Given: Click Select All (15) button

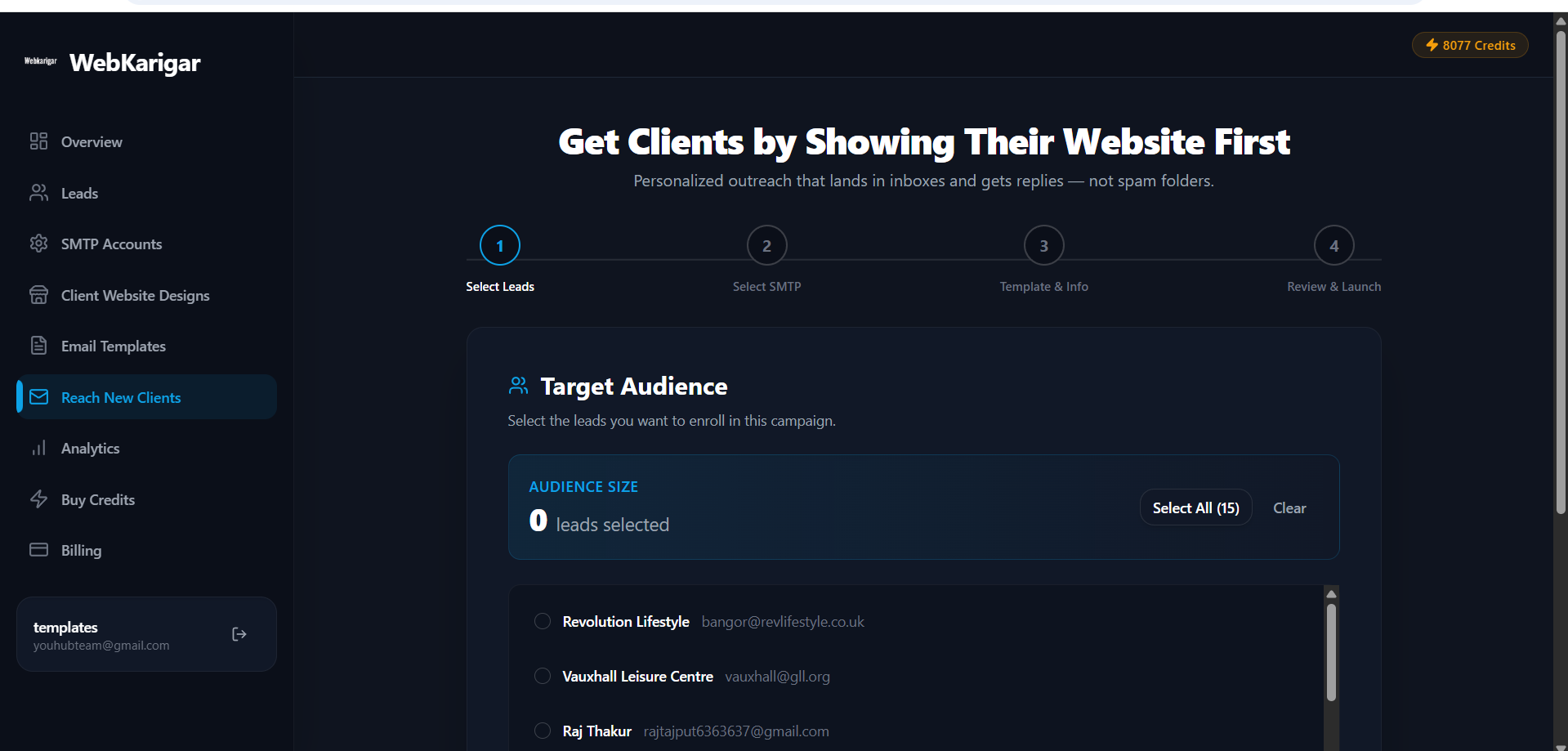Looking at the screenshot, I should (1195, 507).
